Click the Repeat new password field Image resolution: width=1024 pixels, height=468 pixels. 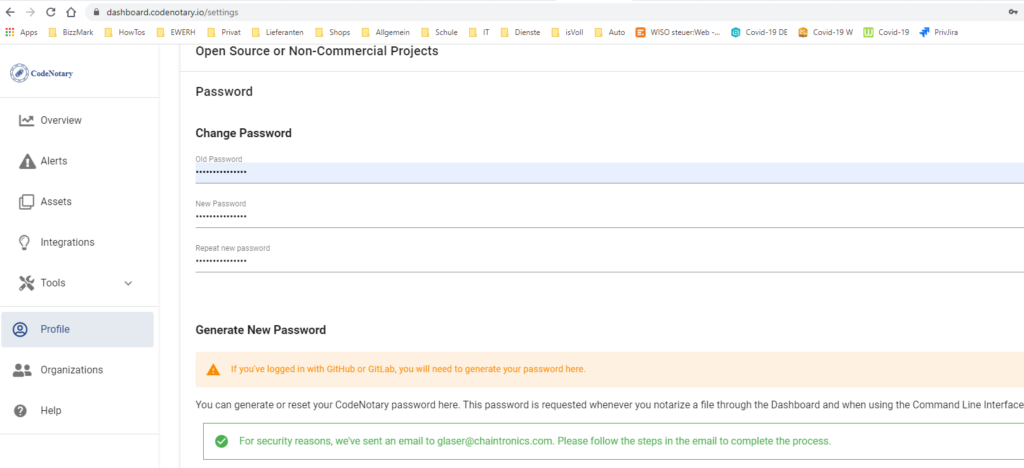600,260
